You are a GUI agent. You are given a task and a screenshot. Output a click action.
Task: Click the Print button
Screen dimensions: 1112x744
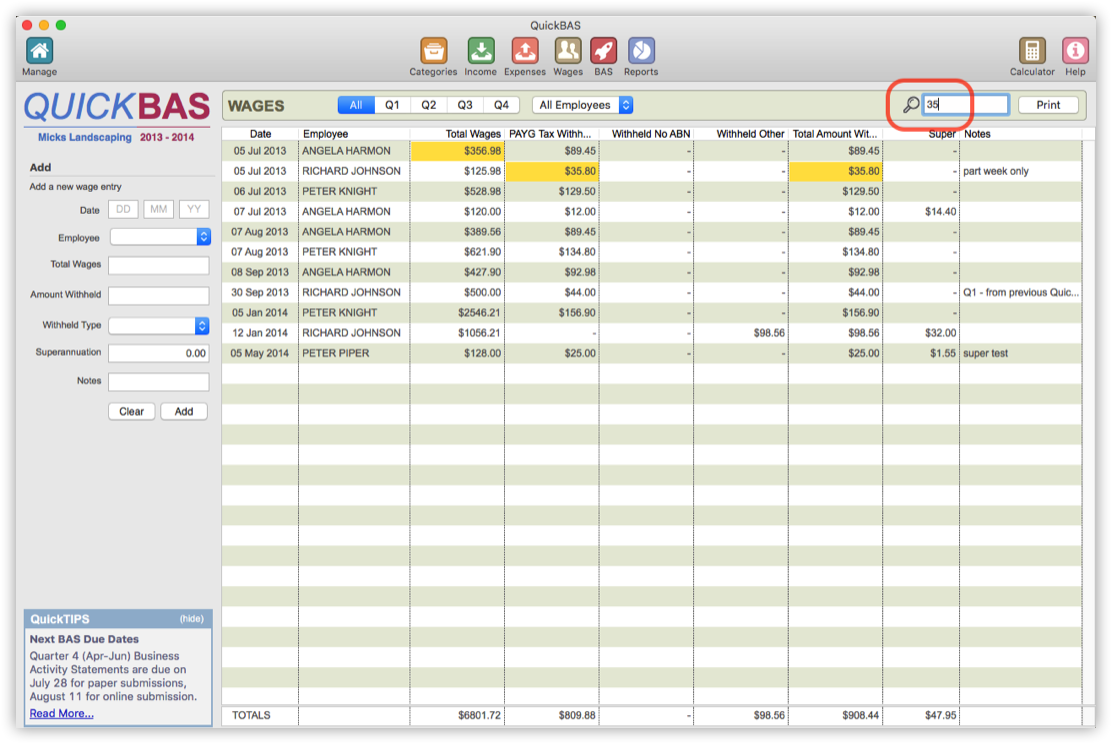point(1048,104)
